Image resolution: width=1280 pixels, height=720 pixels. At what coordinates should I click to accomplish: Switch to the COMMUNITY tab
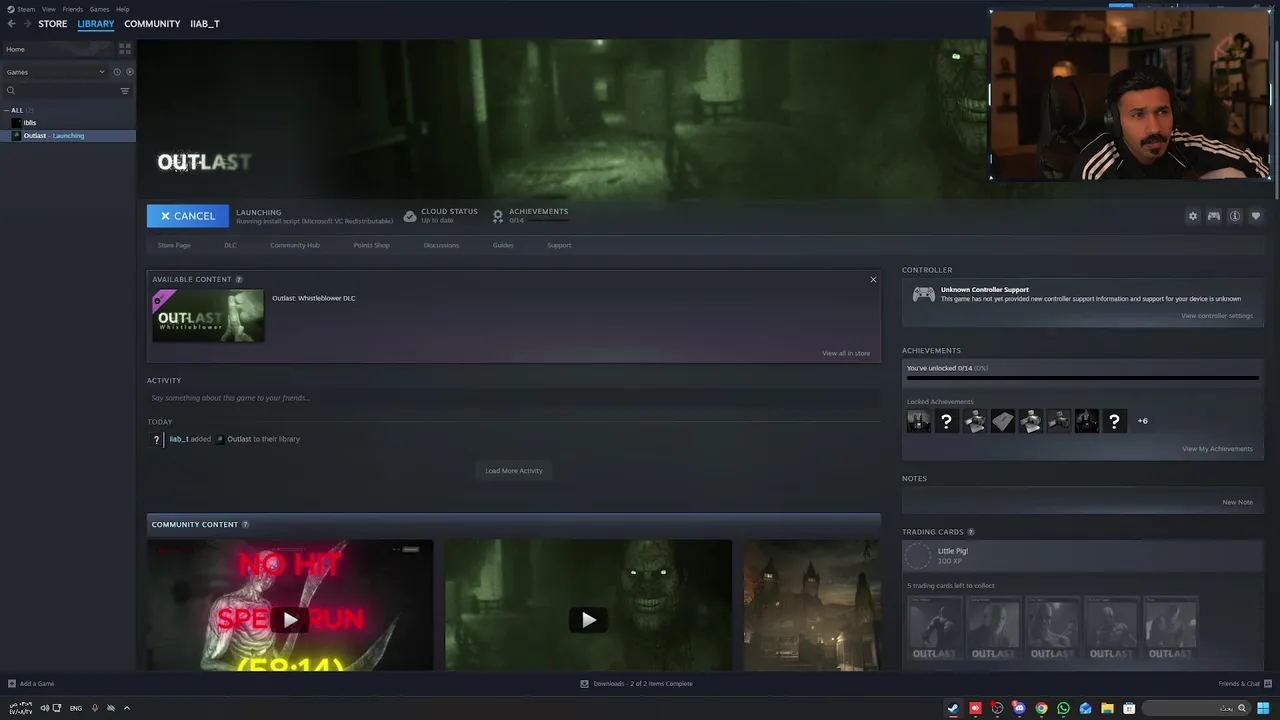click(x=152, y=24)
